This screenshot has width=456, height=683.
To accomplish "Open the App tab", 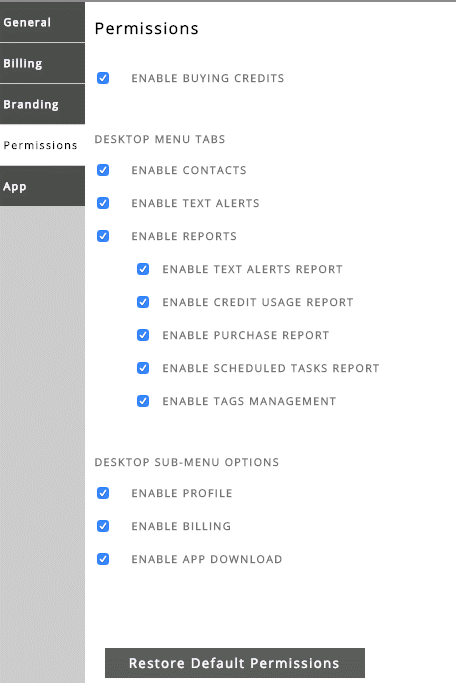I will (x=42, y=186).
